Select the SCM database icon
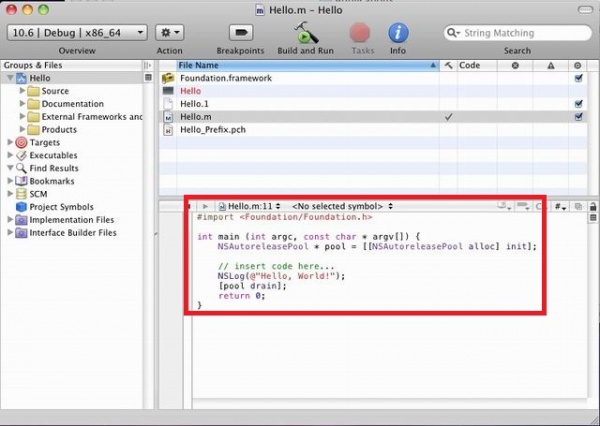Viewport: 600px width, 426px height. point(21,194)
